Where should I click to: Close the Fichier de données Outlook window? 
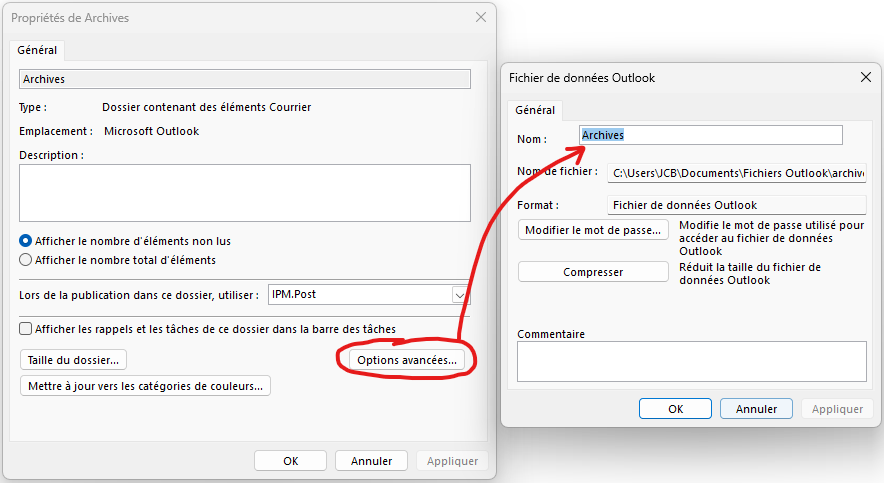(866, 77)
